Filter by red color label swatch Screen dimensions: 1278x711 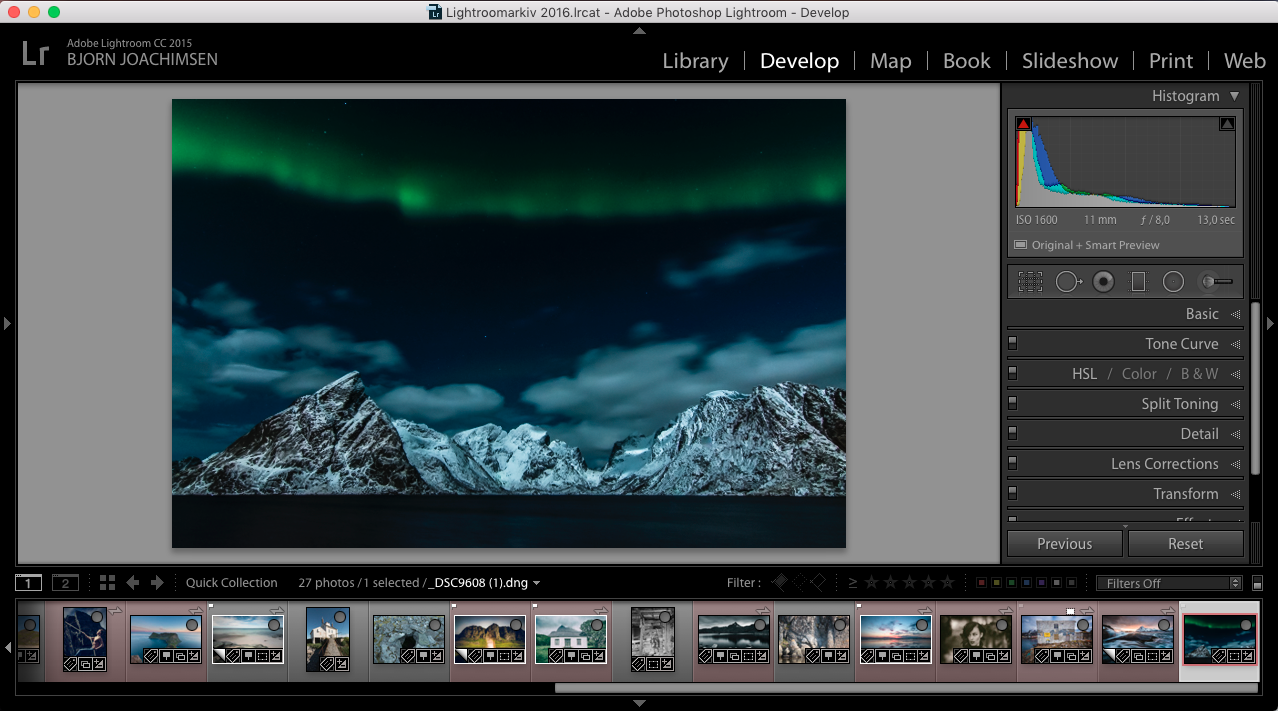981,583
